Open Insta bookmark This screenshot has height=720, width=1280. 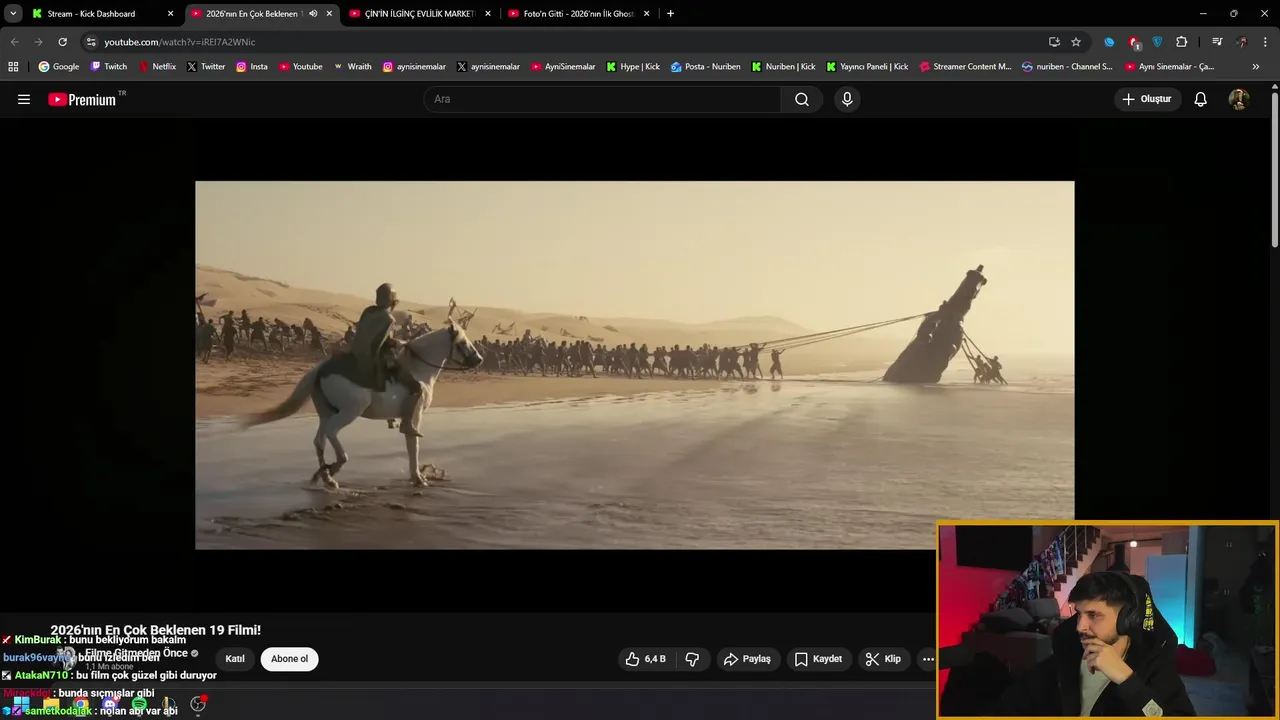[x=252, y=67]
